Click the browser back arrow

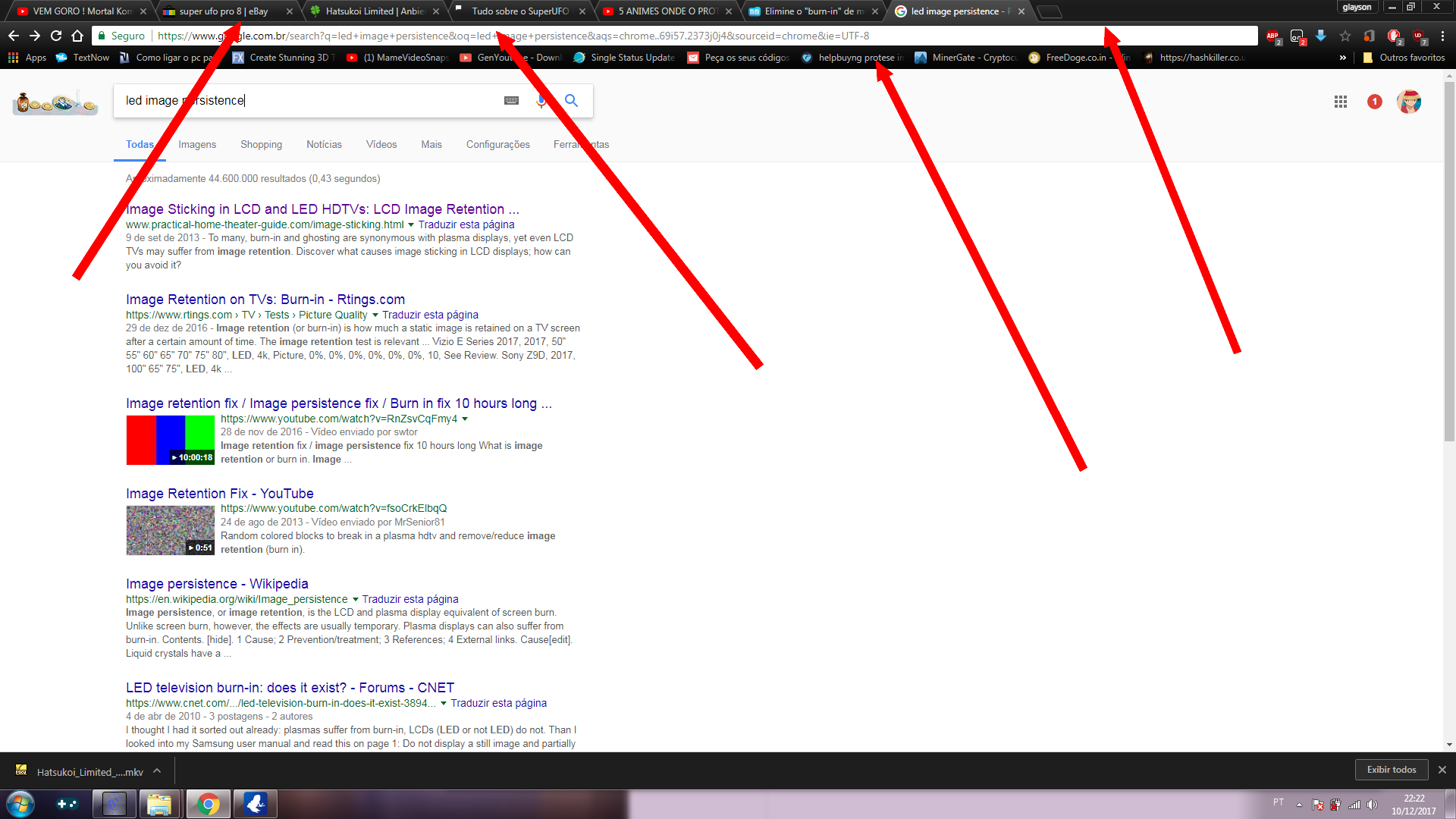coord(14,36)
